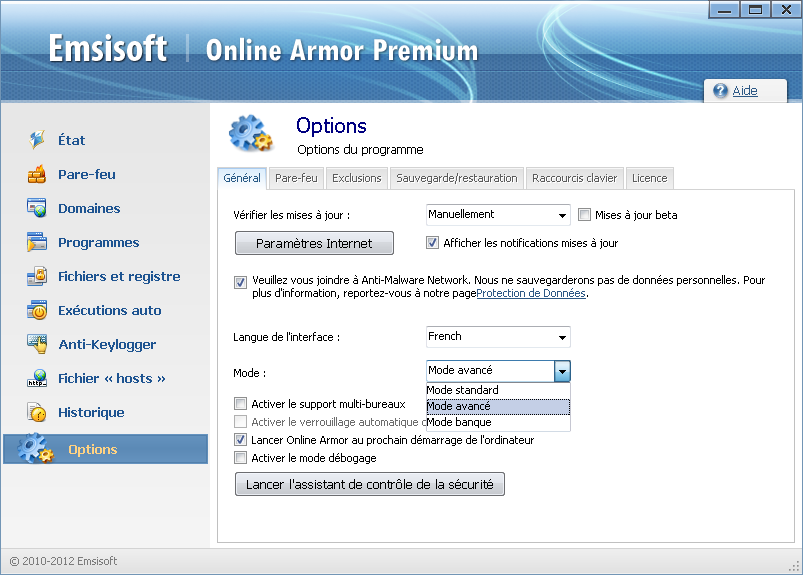Open the Pare-feu sidebar section

tap(87, 175)
